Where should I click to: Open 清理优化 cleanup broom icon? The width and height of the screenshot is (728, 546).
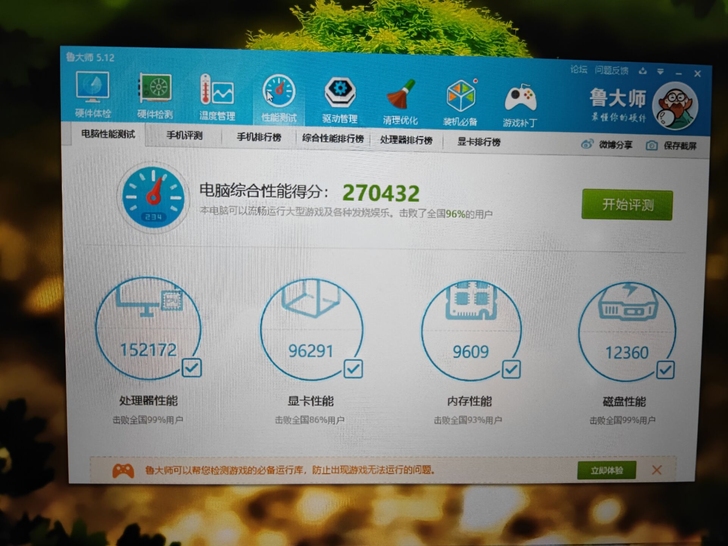pyautogui.click(x=400, y=102)
